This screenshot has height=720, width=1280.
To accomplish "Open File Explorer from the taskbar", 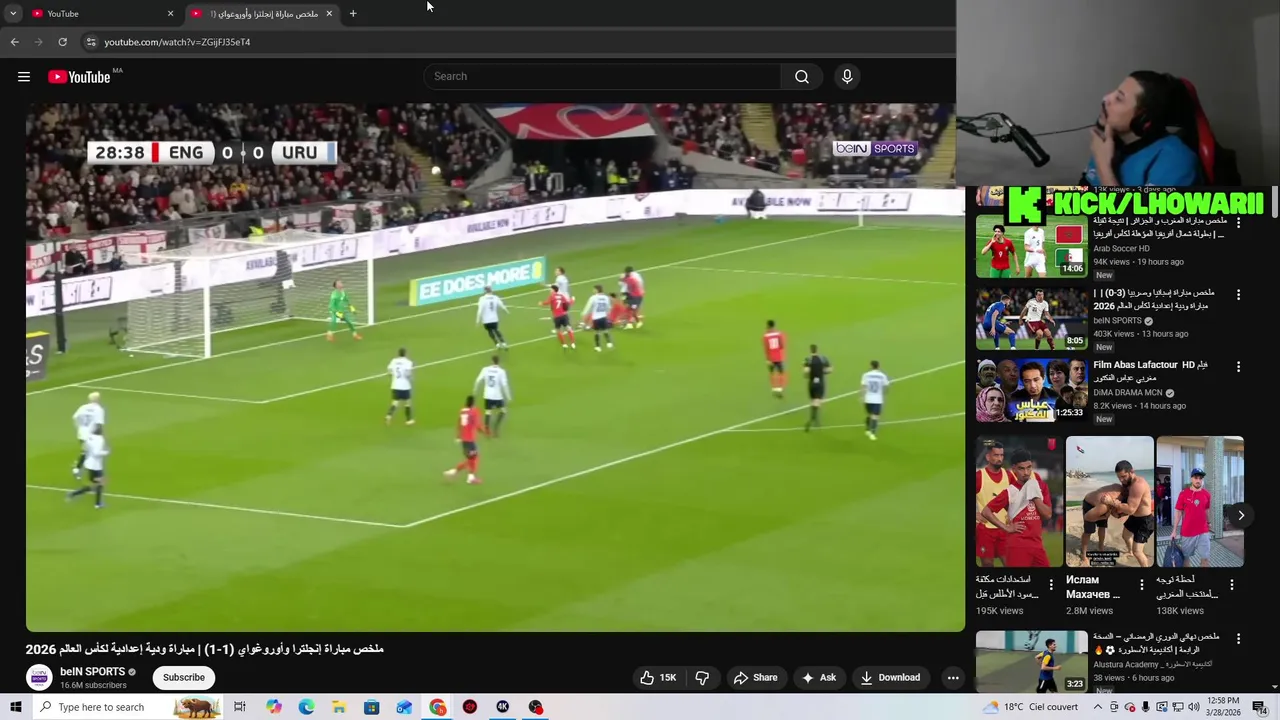I will [339, 707].
